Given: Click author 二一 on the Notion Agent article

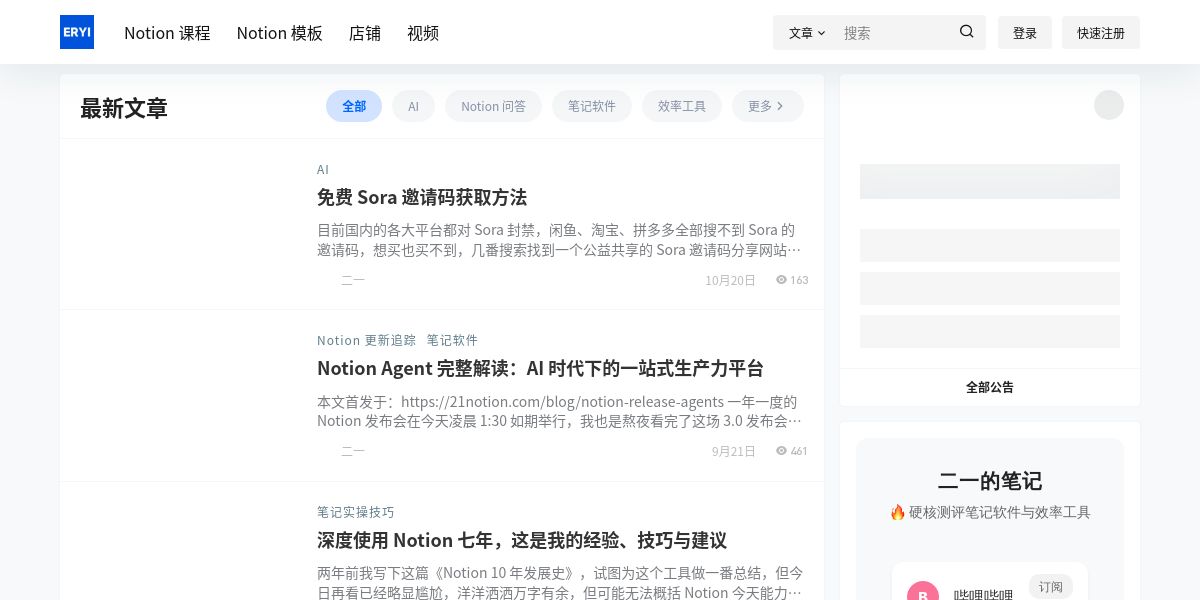Looking at the screenshot, I should click(x=353, y=451).
